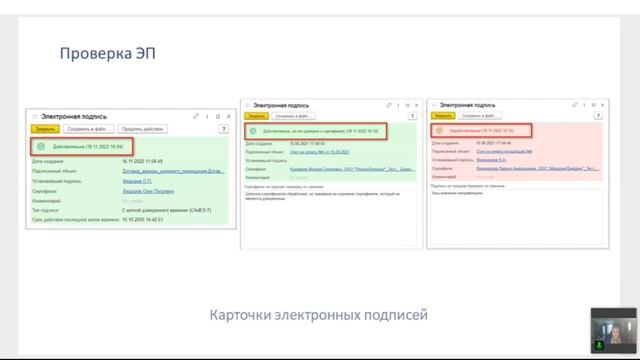Image resolution: width=640 pixels, height=360 pixels.
Task: Open help question mark in right red window
Action: point(598,116)
